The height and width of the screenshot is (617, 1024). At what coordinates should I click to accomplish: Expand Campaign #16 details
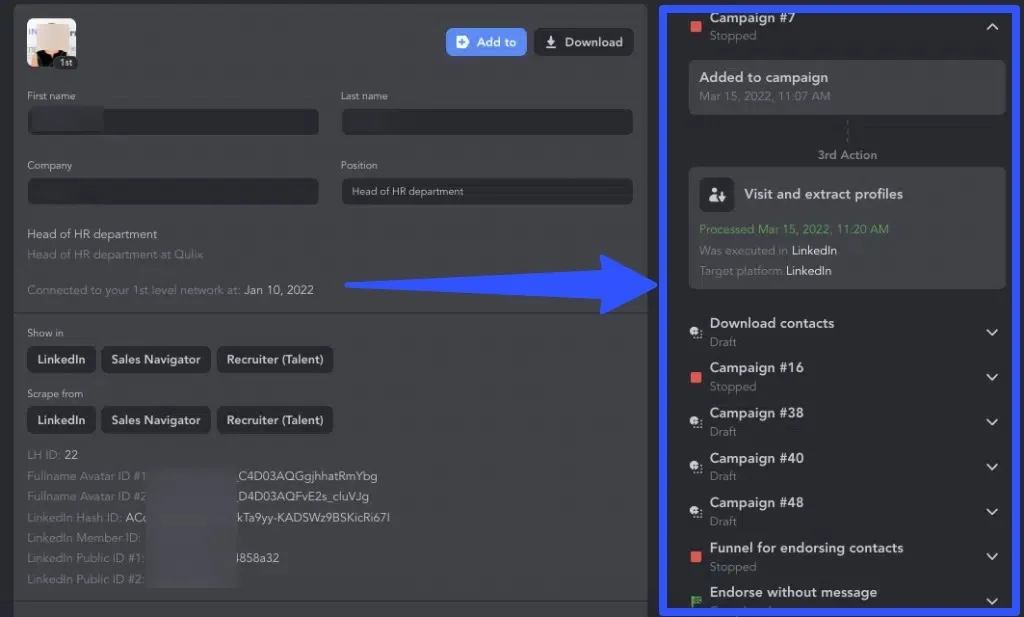(x=992, y=377)
